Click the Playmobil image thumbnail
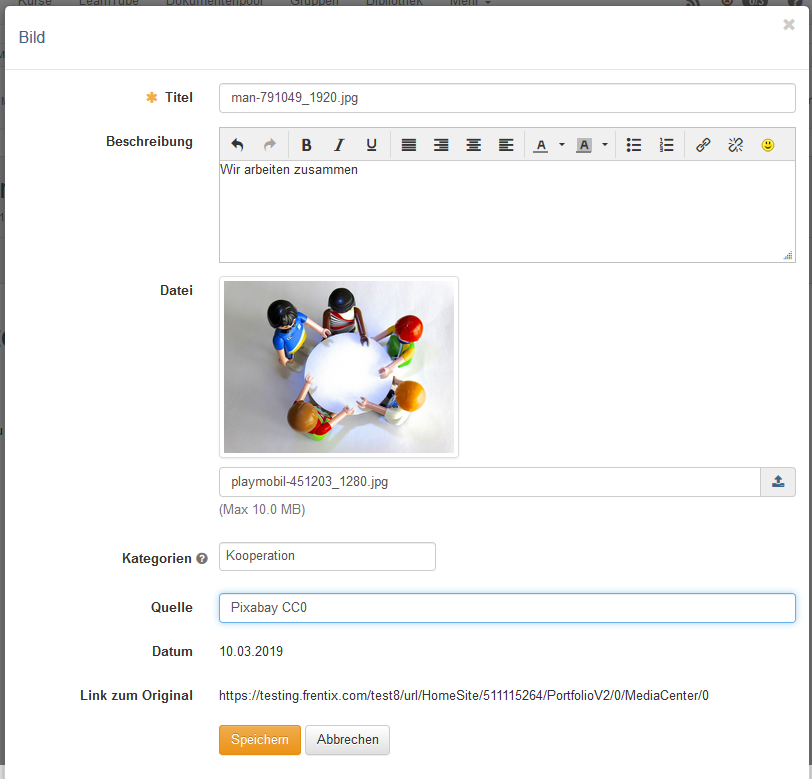The height and width of the screenshot is (779, 812). [339, 367]
